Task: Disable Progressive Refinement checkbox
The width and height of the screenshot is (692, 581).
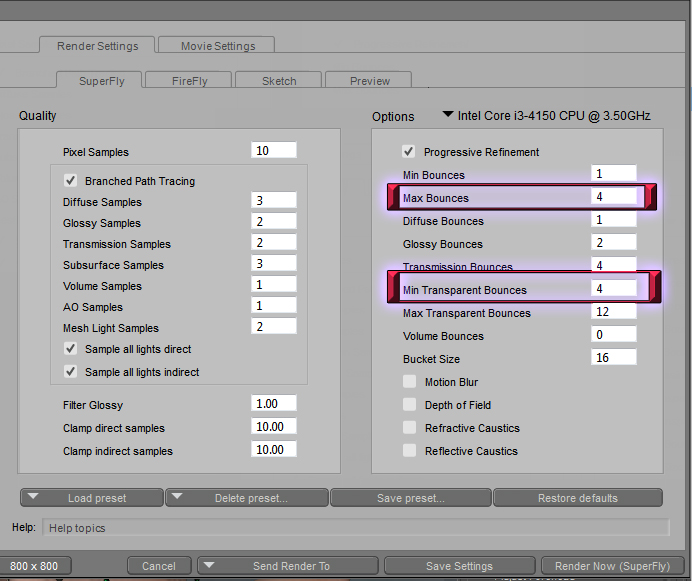Action: [409, 152]
